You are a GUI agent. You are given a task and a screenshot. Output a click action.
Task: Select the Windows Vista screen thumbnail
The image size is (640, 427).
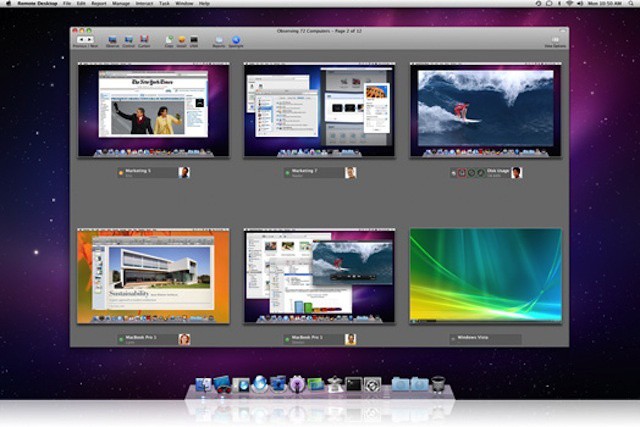point(485,276)
